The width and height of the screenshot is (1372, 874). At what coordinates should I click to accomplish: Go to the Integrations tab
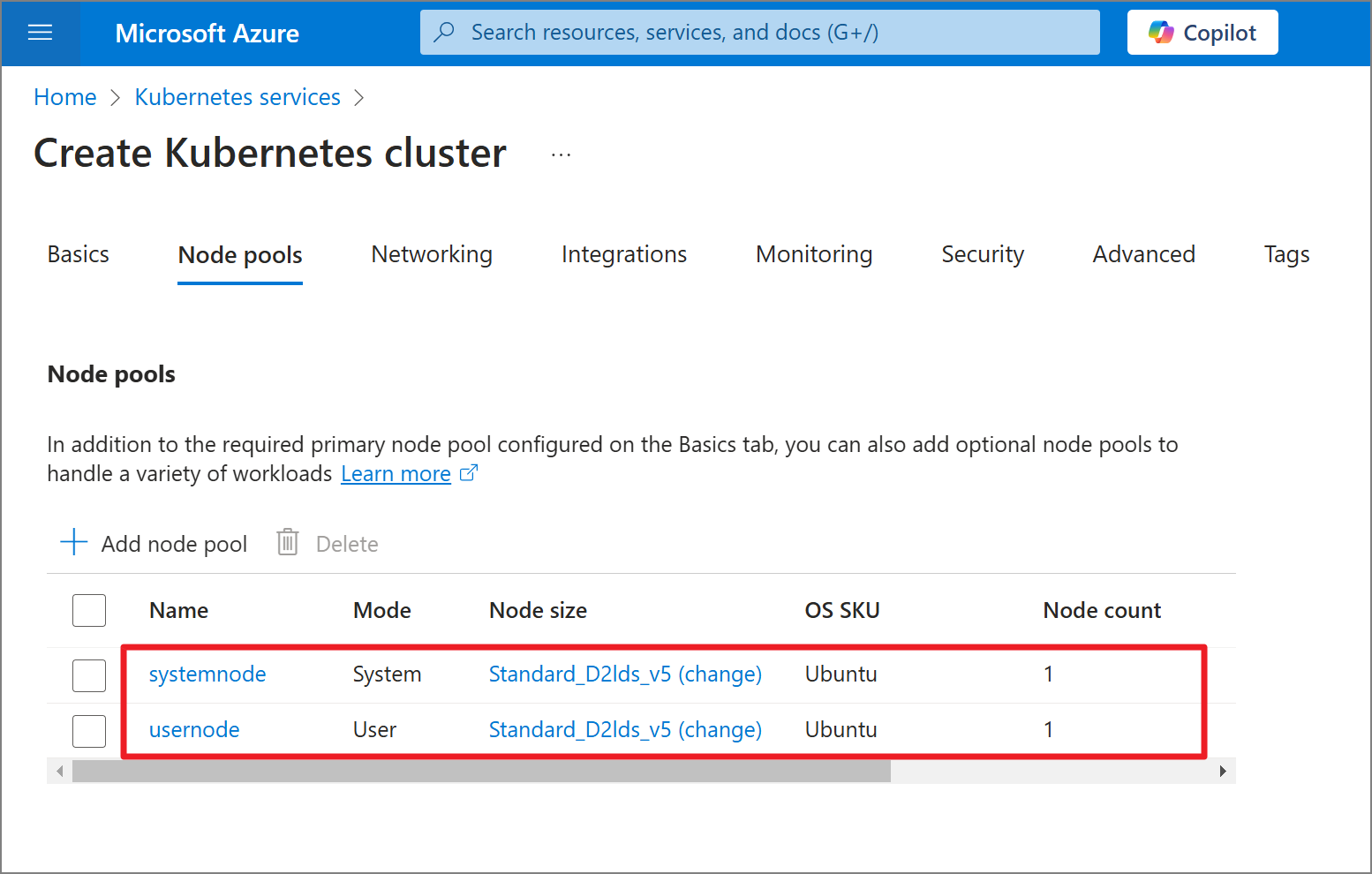point(624,254)
